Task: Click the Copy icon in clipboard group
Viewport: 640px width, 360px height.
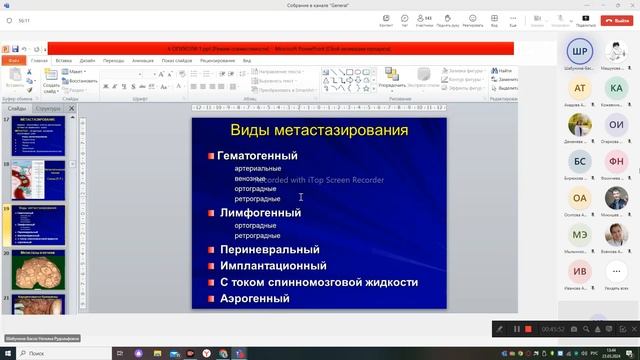Action: tap(29, 81)
